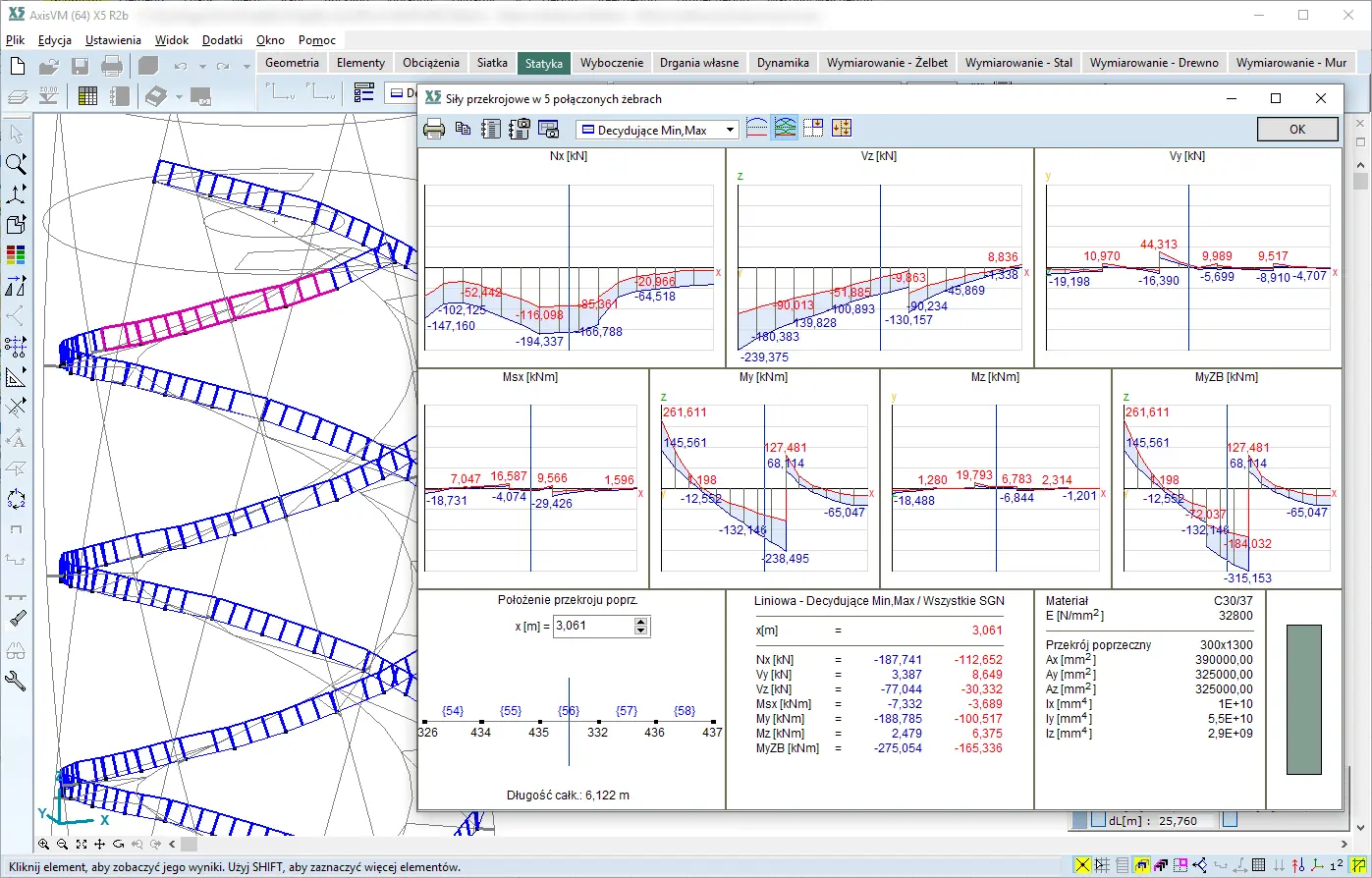Expand the undo history dropdown arrow
Image resolution: width=1372 pixels, height=878 pixels.
pyautogui.click(x=202, y=67)
